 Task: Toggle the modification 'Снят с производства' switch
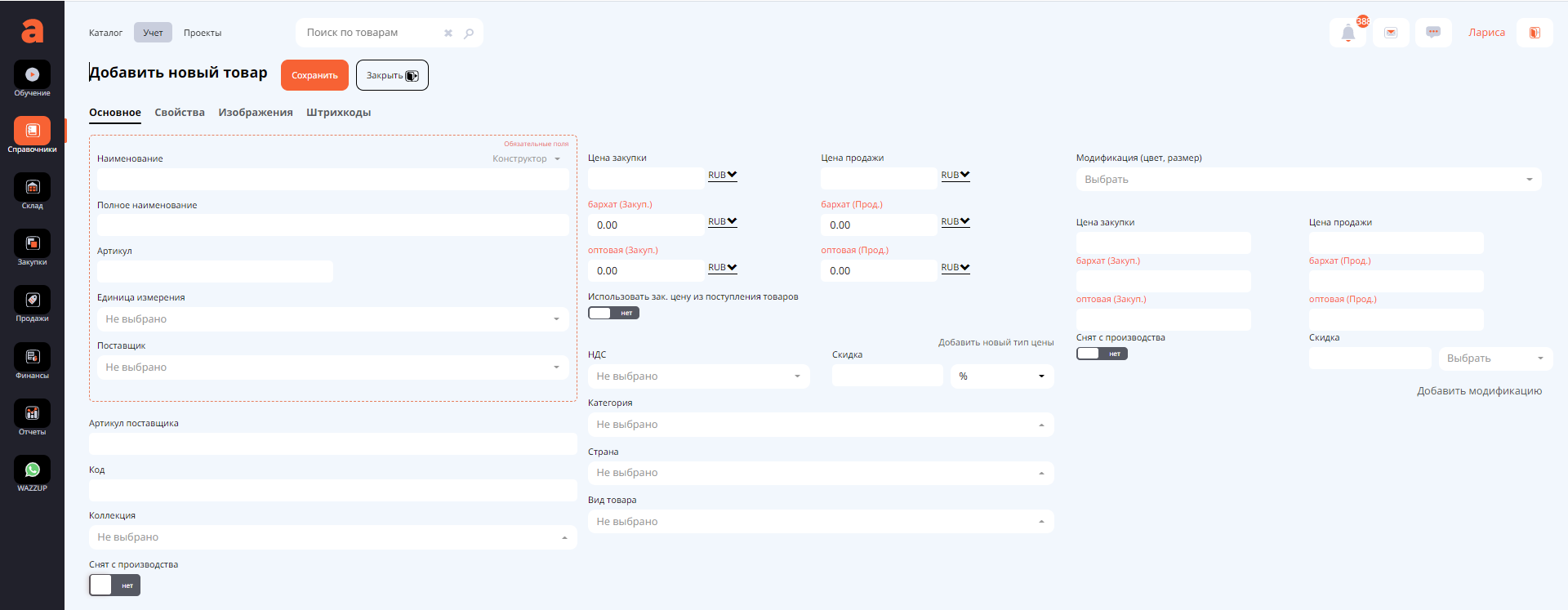(1102, 354)
